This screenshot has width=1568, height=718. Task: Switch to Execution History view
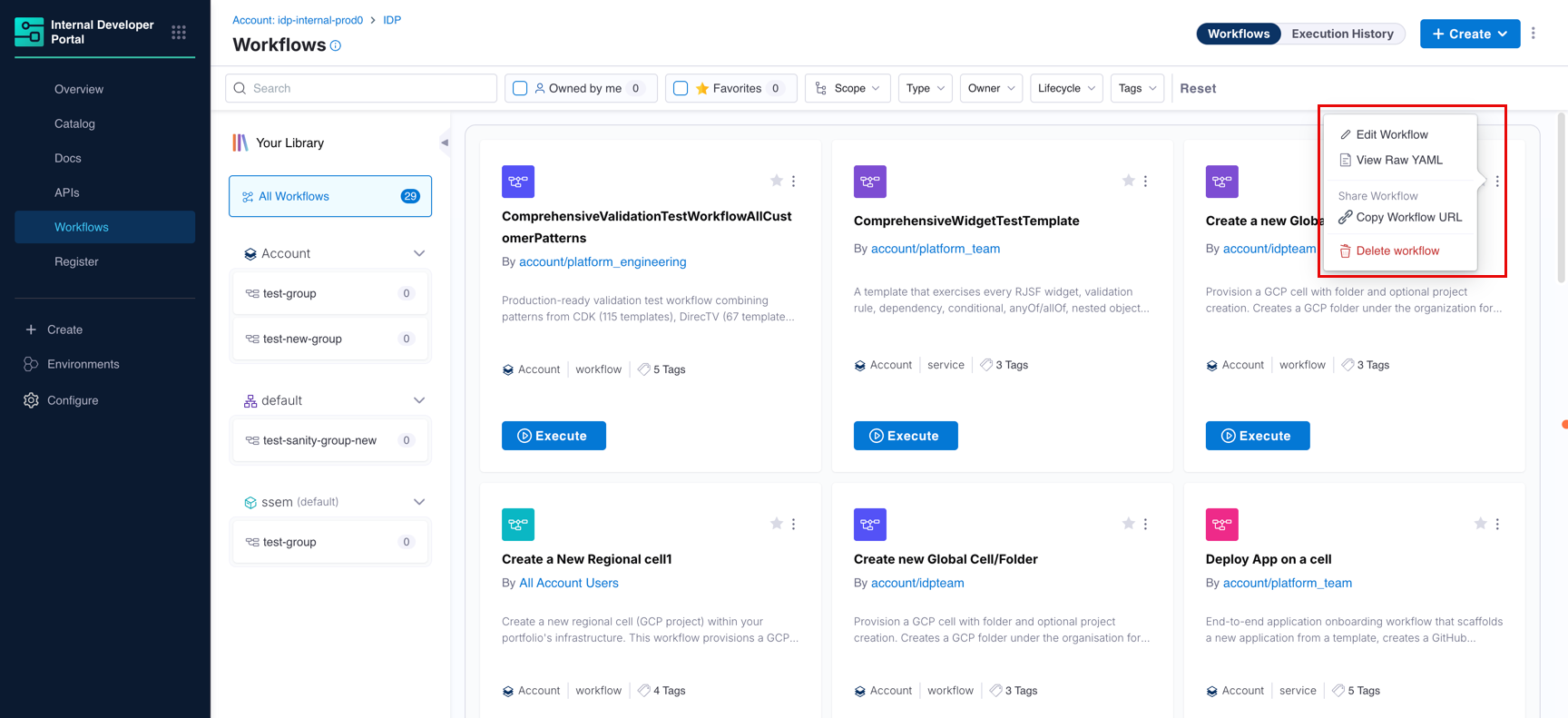click(1342, 34)
